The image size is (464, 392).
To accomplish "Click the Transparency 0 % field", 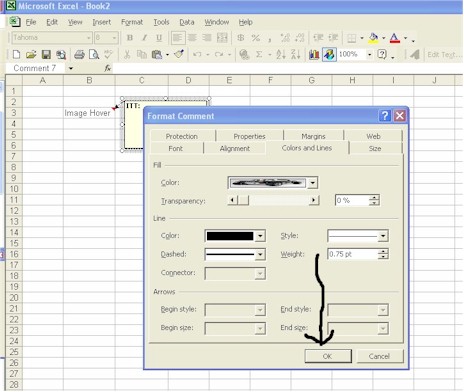I will click(x=352, y=200).
